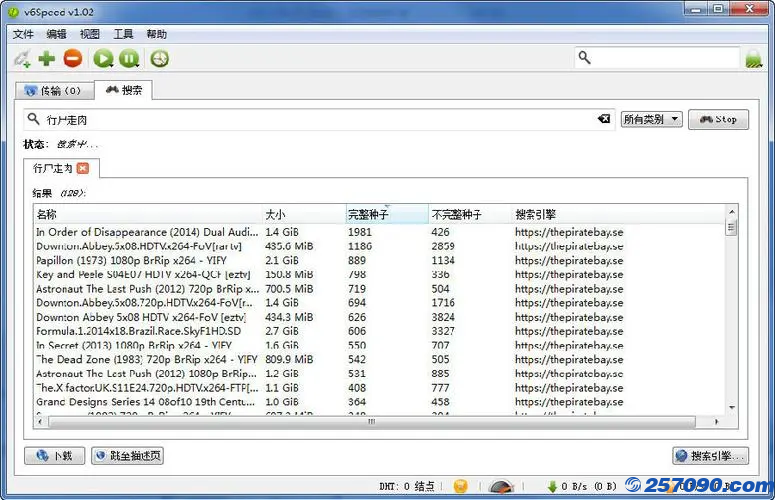
Task: Sort by the 搜索引擎 column header
Action: coord(618,214)
